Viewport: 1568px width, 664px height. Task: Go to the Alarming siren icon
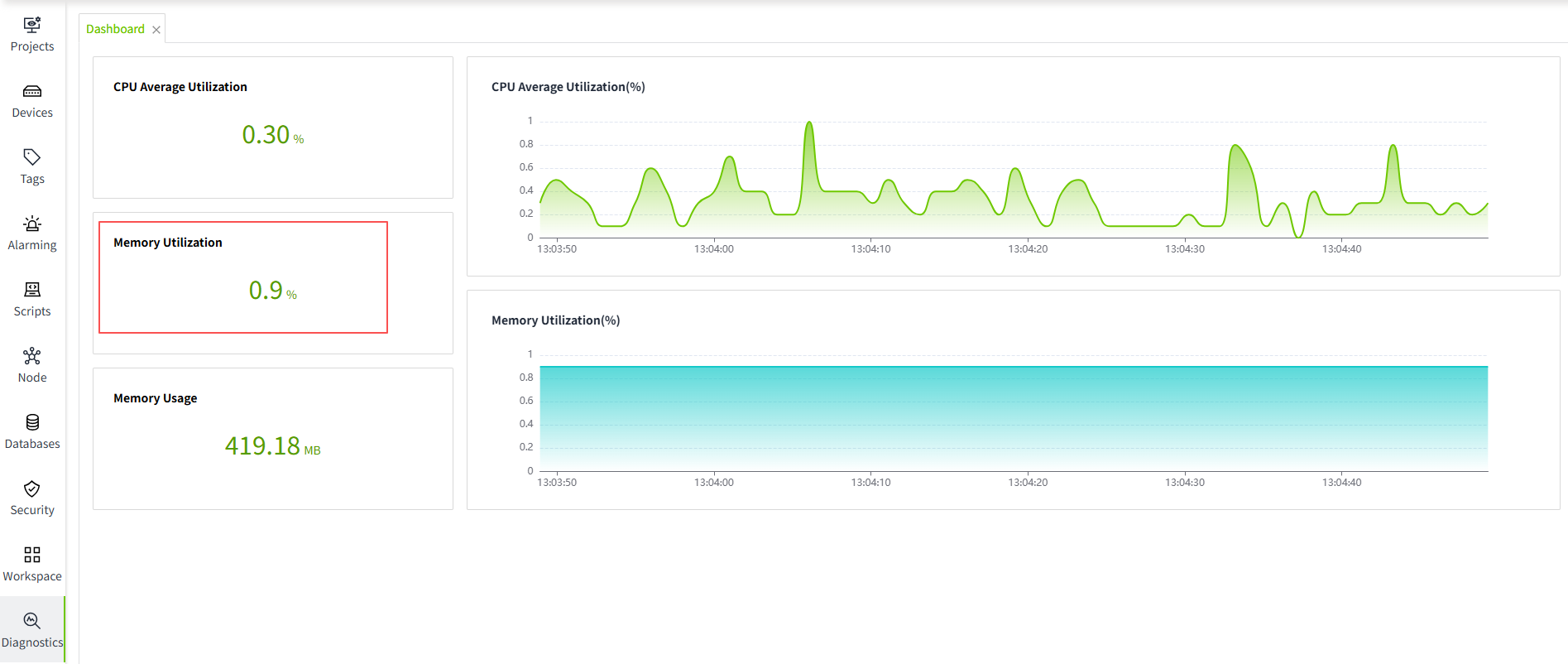pos(32,224)
